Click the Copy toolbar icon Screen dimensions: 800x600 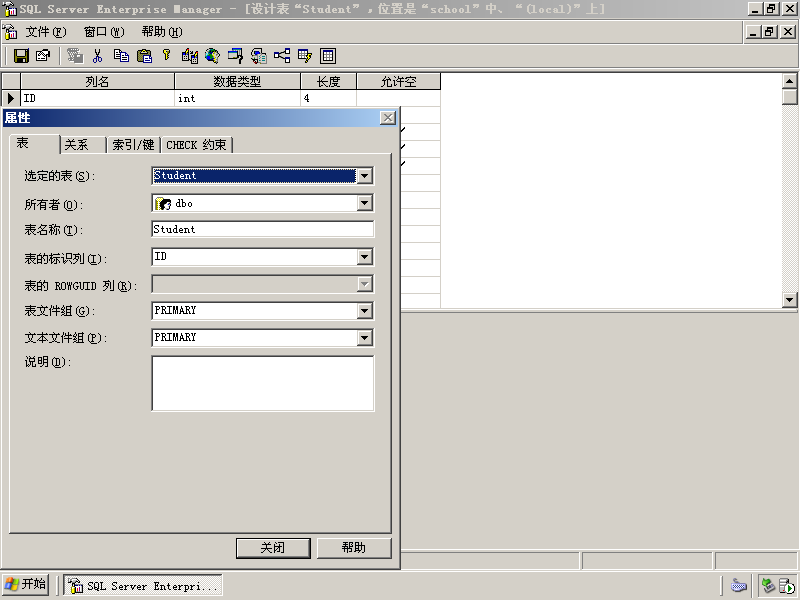coord(121,56)
